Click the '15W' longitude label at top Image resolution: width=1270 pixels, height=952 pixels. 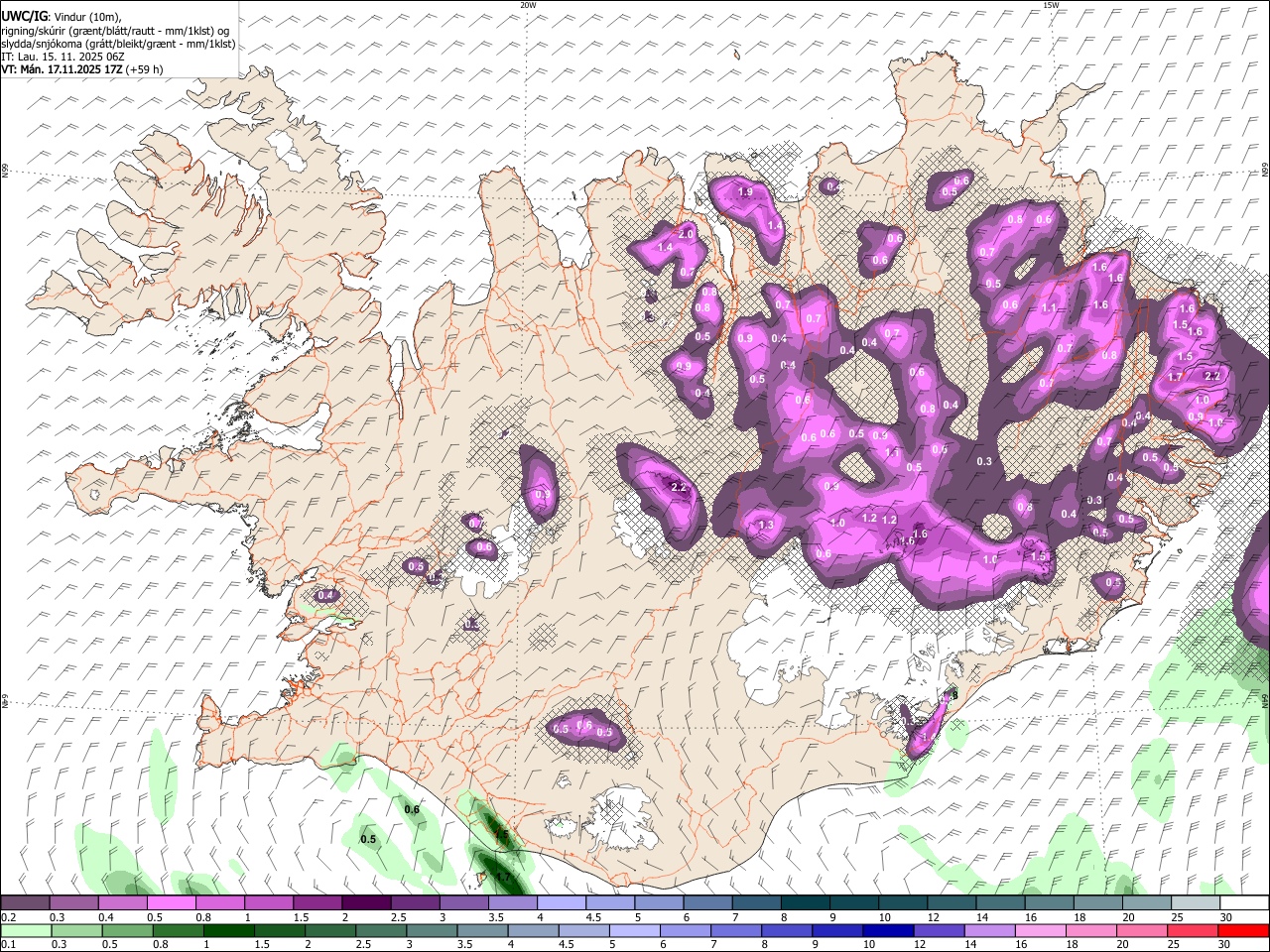tap(1051, 5)
